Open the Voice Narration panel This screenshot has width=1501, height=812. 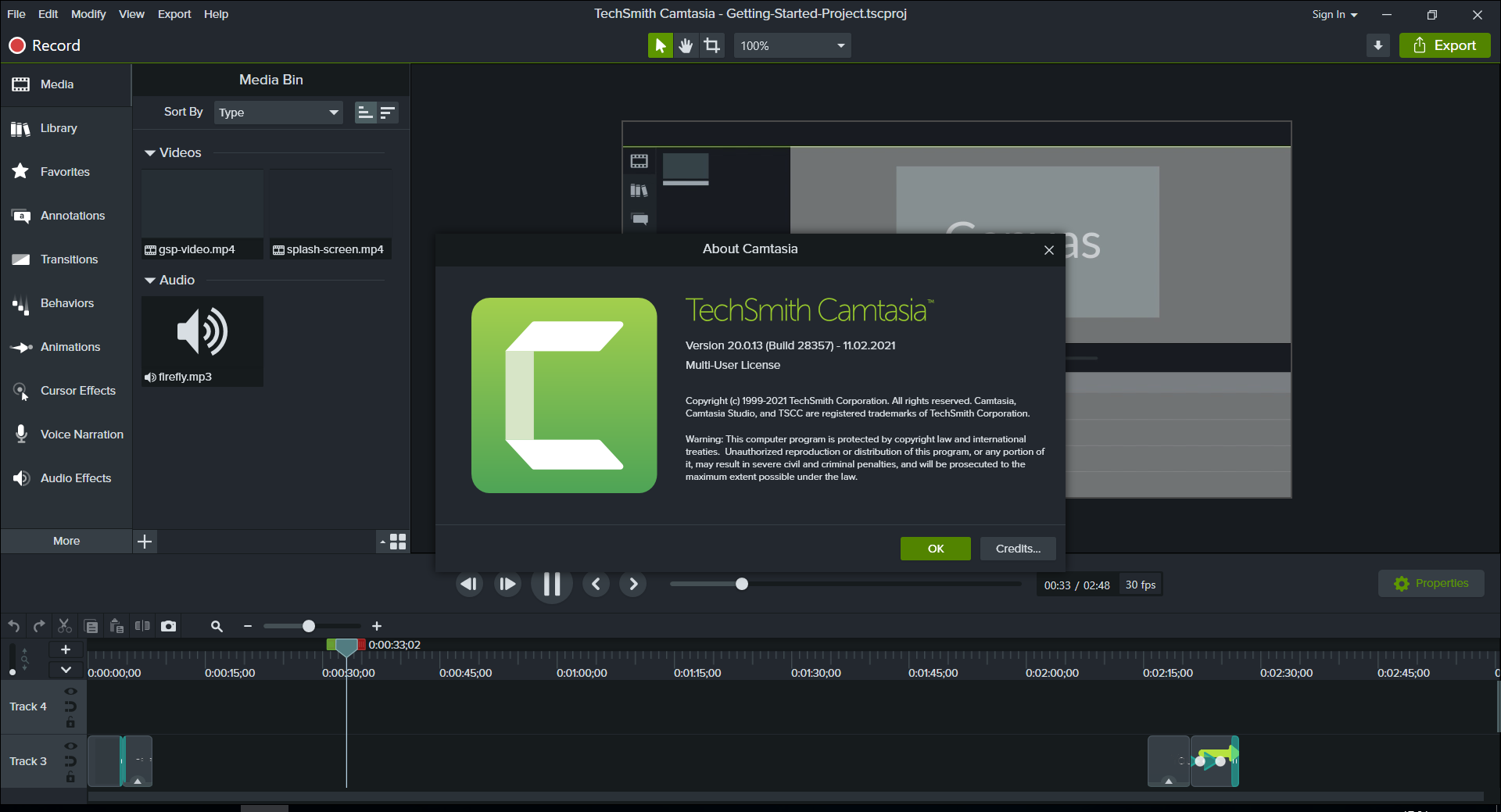66,435
